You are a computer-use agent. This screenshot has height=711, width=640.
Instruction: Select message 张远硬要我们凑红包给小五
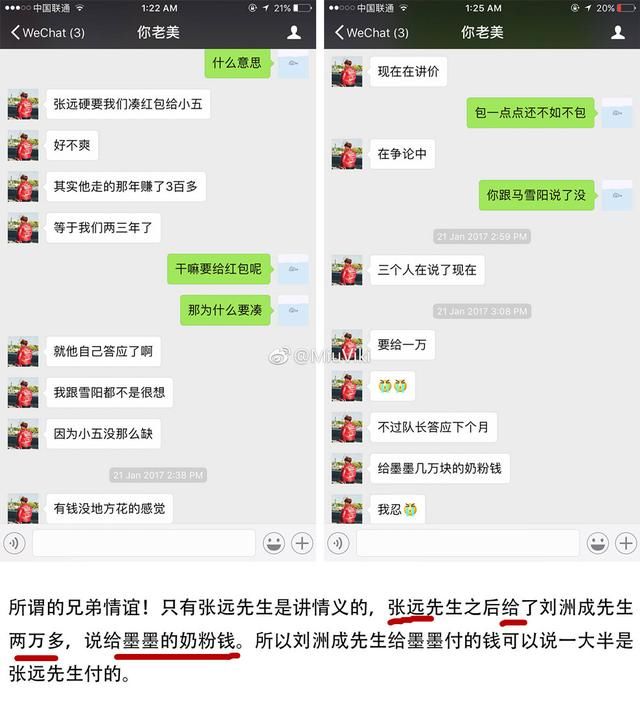128,104
